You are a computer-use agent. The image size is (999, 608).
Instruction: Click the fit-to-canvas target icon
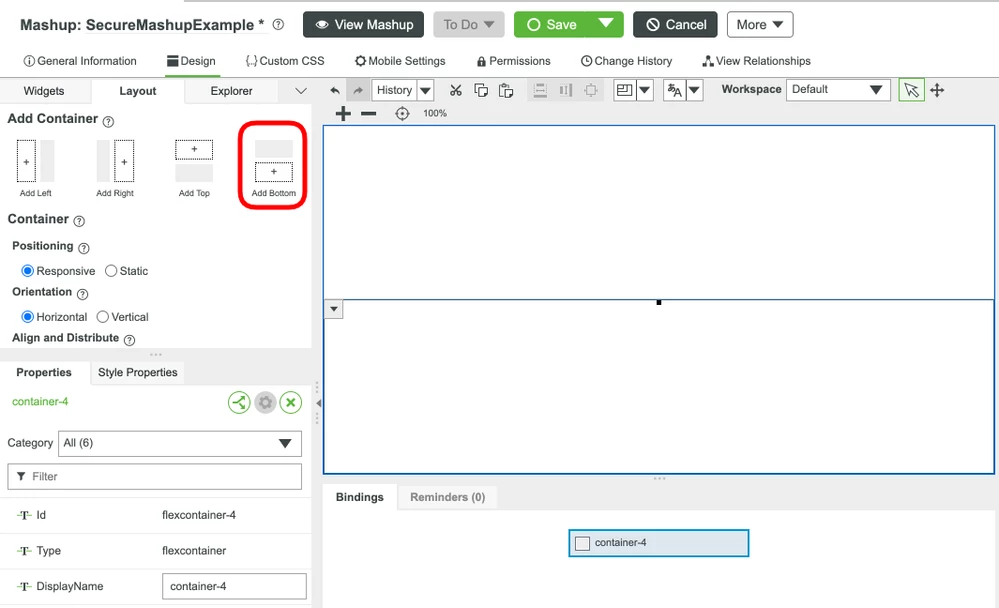(402, 113)
